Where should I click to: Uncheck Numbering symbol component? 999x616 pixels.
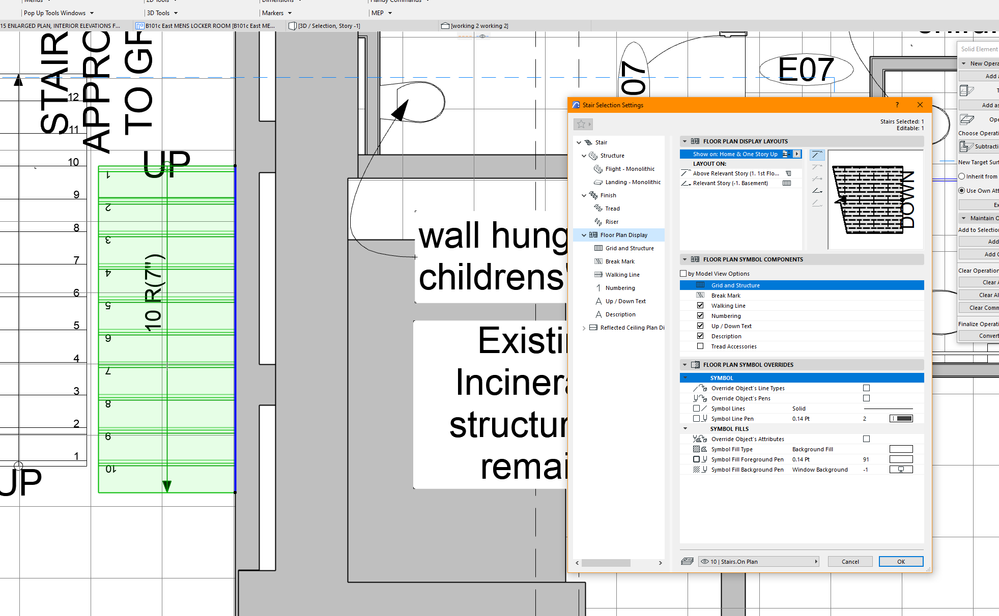tap(700, 316)
